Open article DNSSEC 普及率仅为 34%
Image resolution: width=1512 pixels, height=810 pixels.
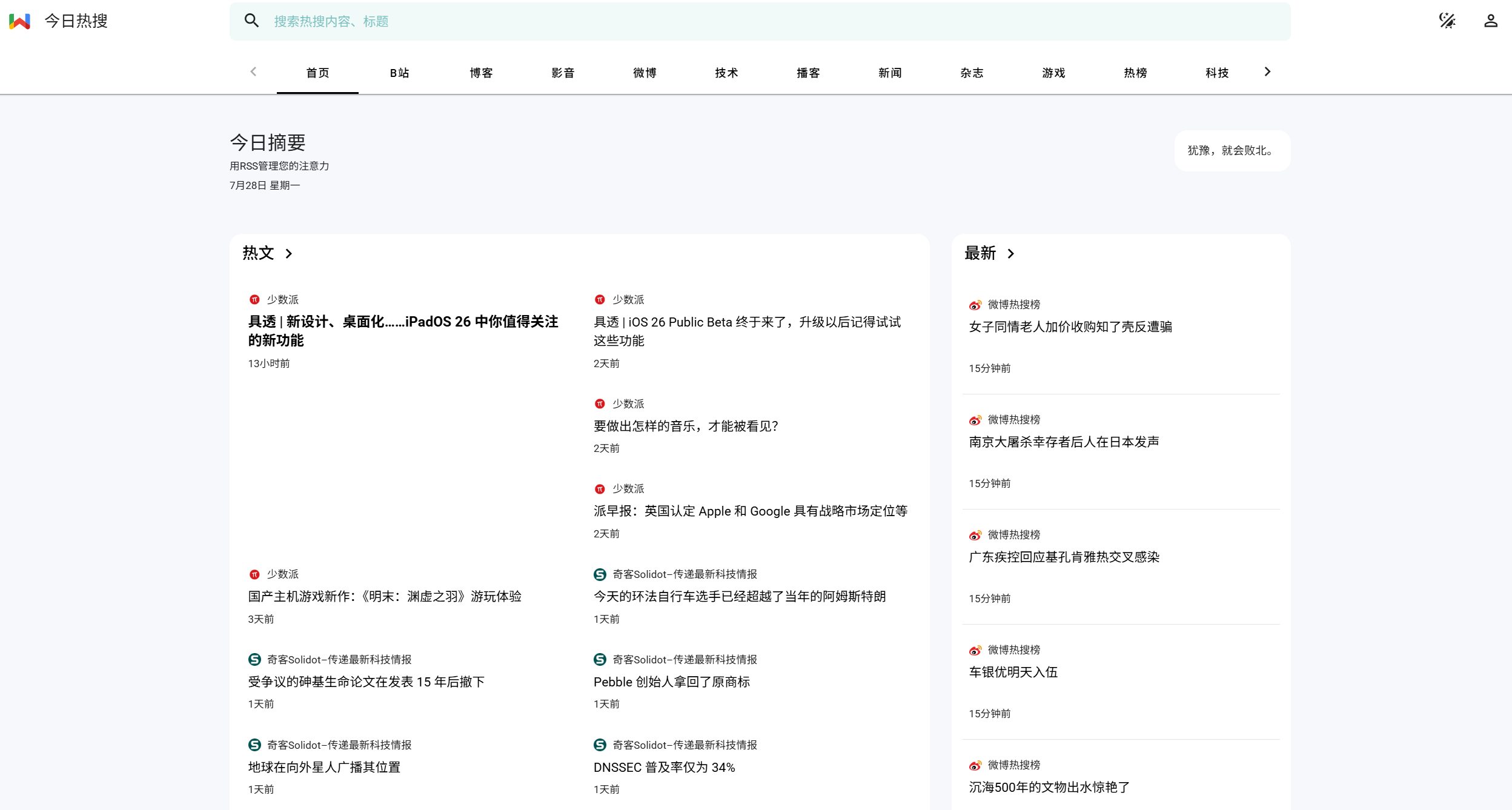pyautogui.click(x=665, y=768)
